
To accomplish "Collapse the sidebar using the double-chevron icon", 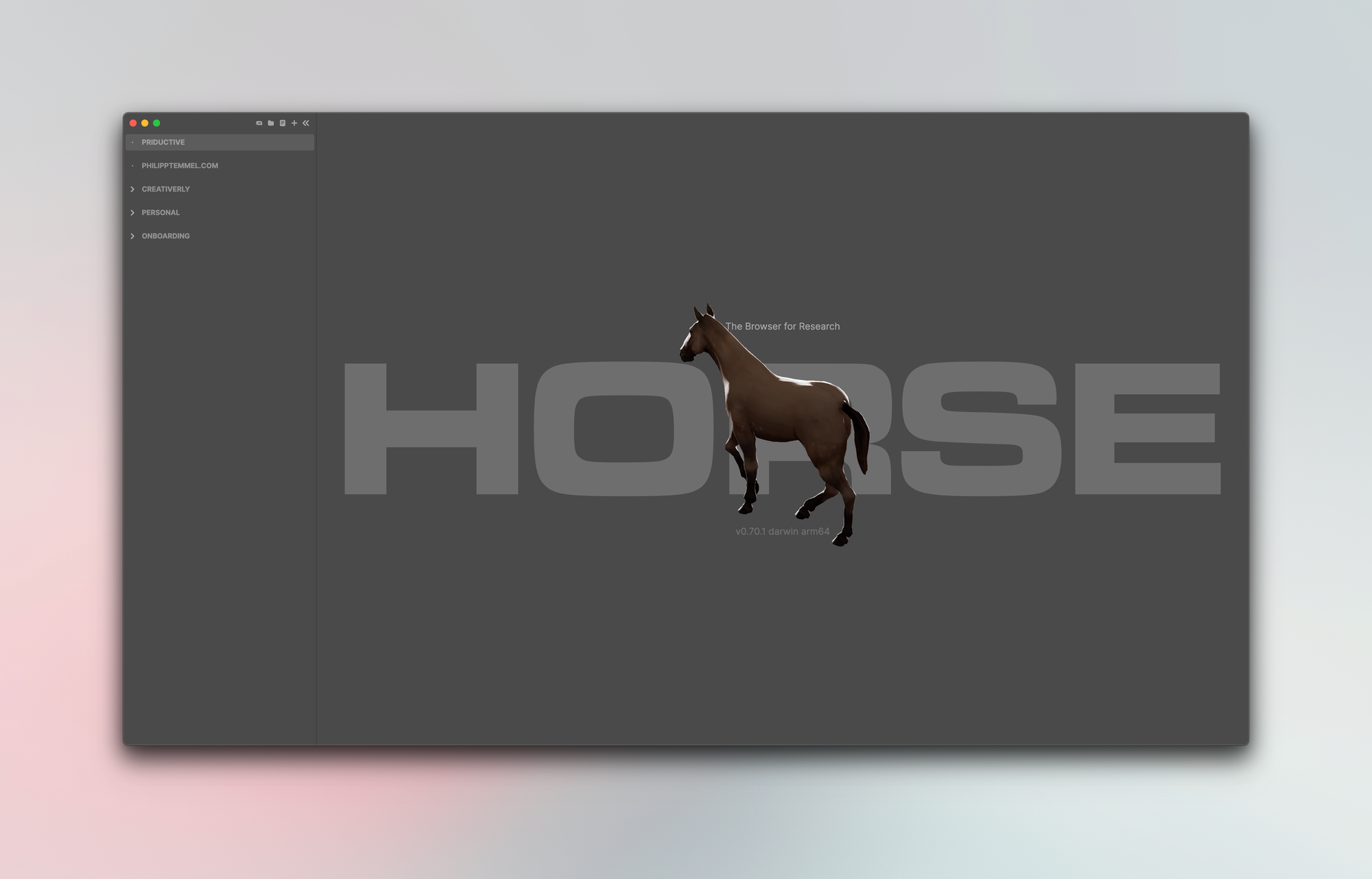I will pos(306,123).
